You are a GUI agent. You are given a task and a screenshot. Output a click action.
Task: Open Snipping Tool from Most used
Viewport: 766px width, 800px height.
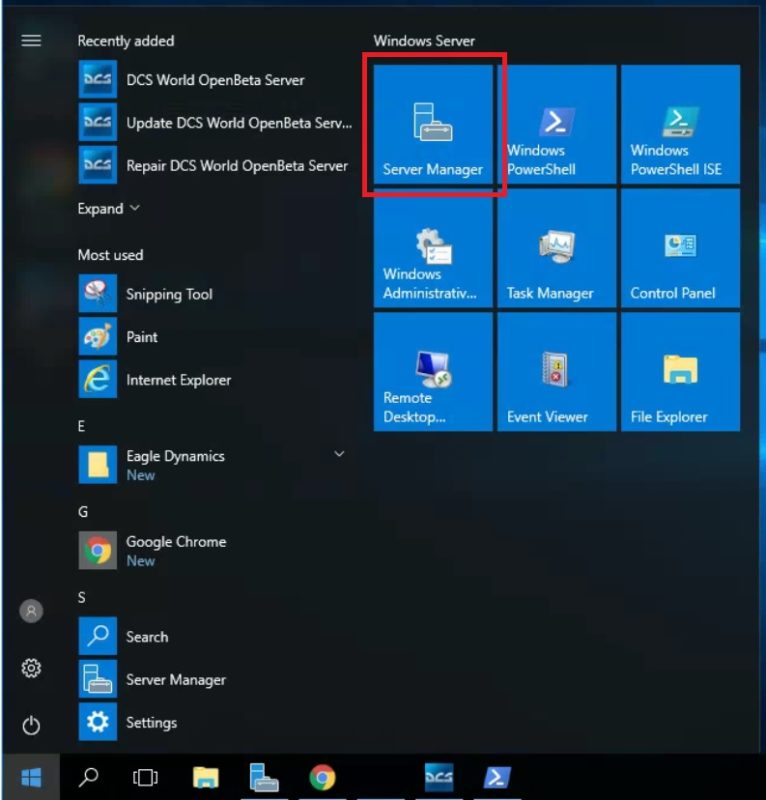pyautogui.click(x=168, y=294)
